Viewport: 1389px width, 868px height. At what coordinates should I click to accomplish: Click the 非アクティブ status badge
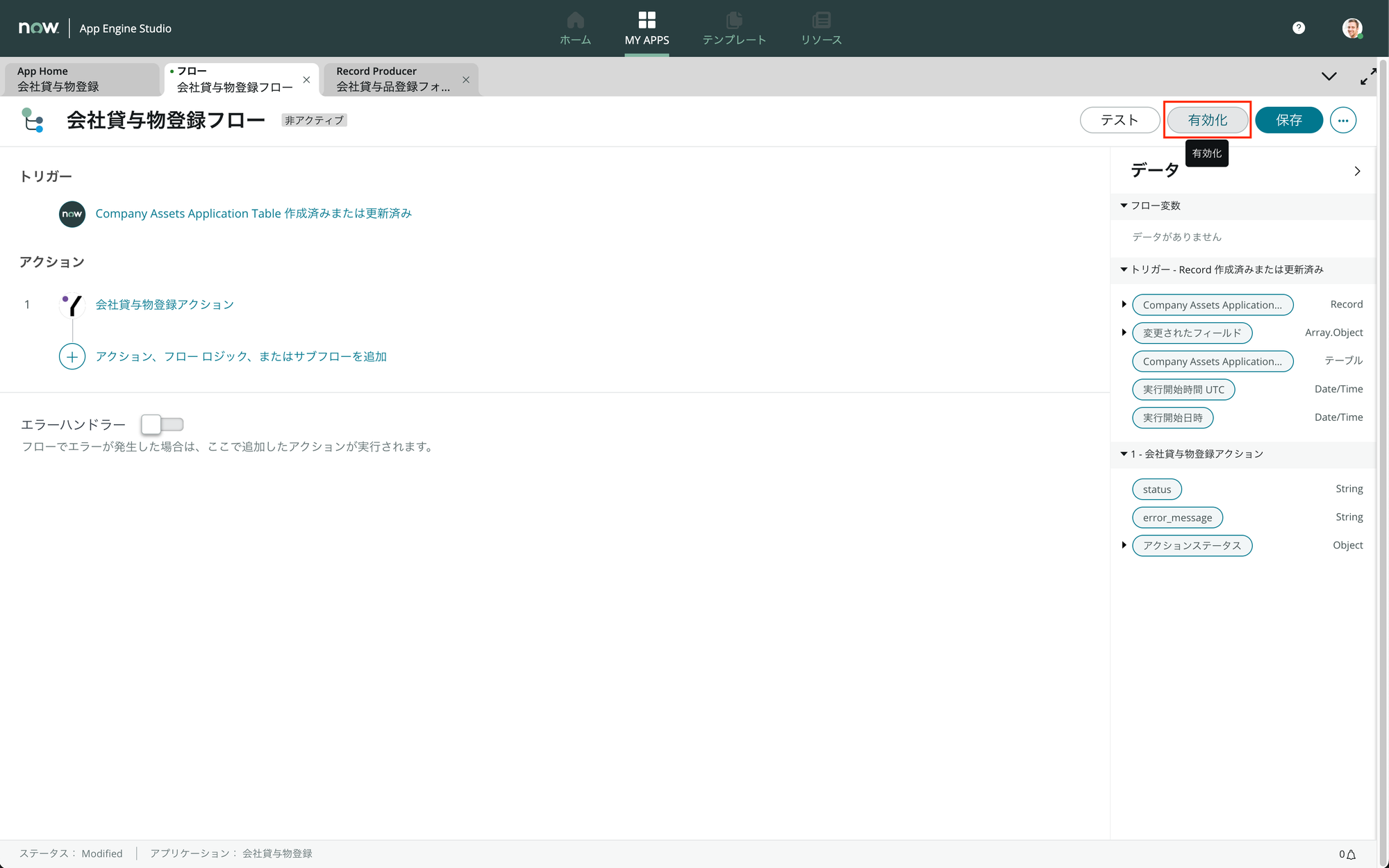[314, 120]
